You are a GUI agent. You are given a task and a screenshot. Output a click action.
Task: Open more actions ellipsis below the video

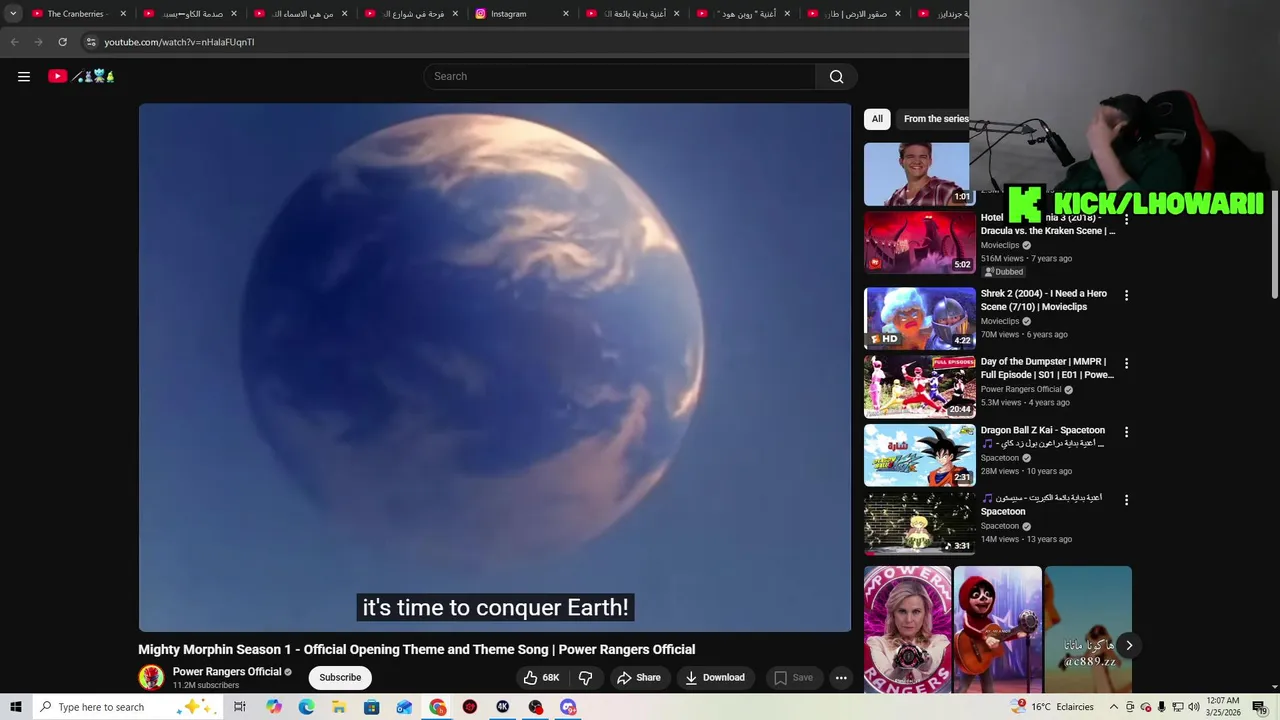[841, 677]
